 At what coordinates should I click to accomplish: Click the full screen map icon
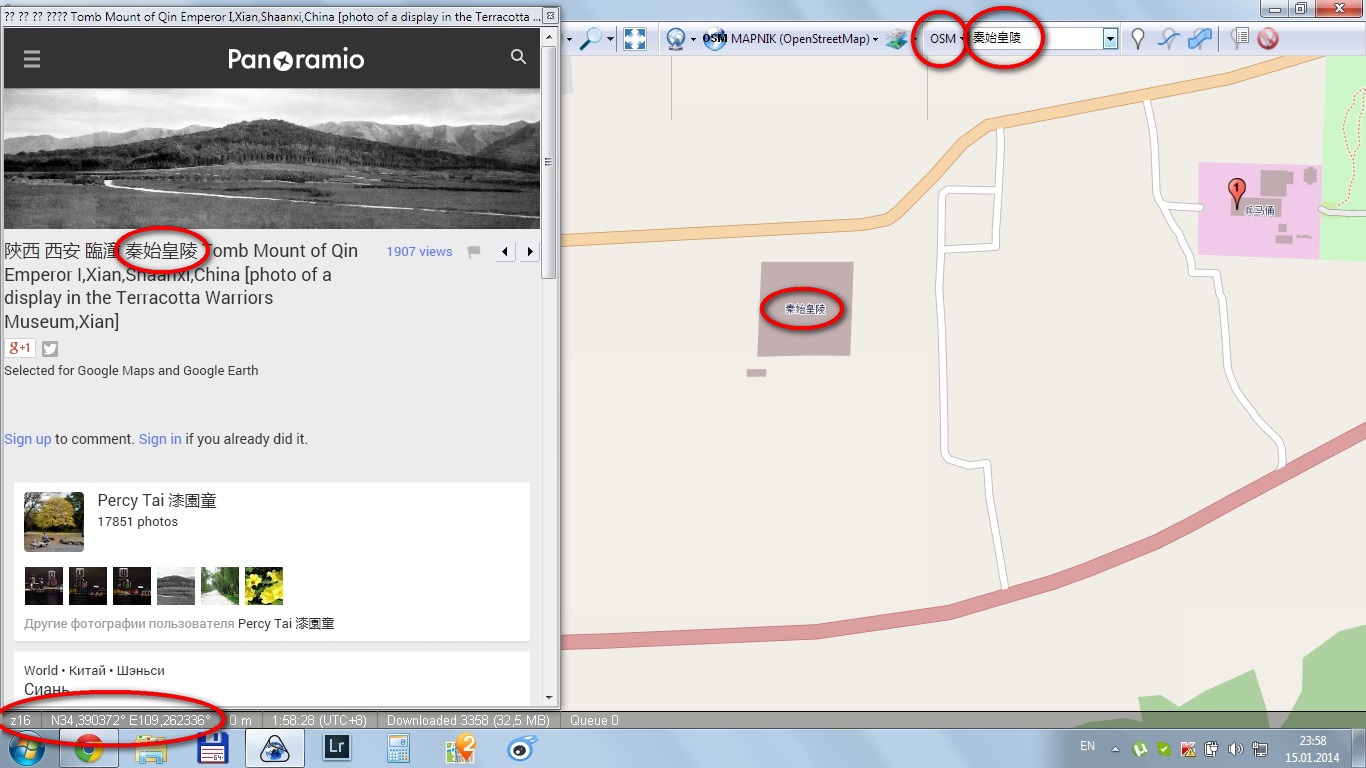[635, 39]
